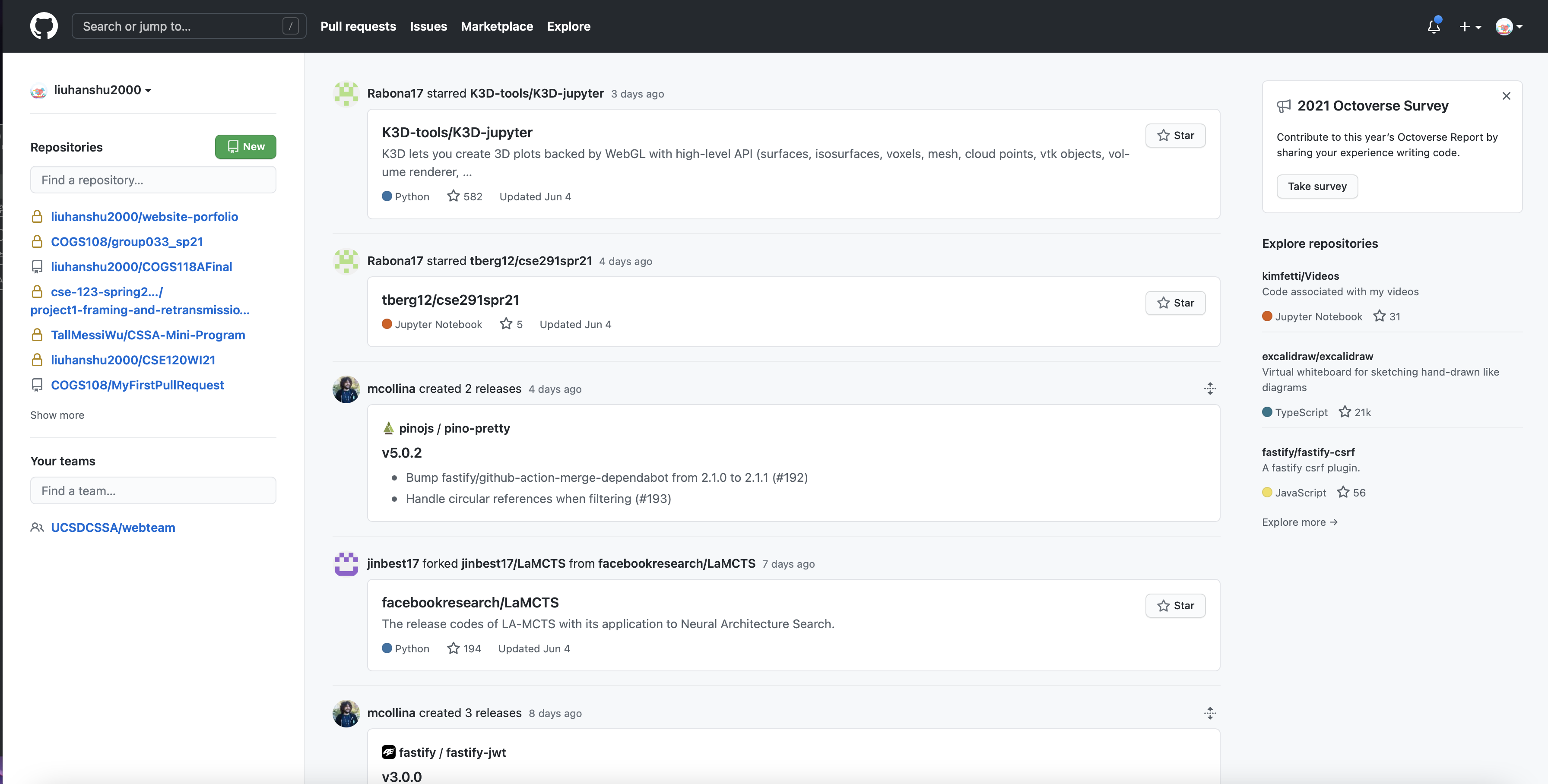Image resolution: width=1548 pixels, height=784 pixels.
Task: Go to Pull requests
Action: [x=358, y=26]
